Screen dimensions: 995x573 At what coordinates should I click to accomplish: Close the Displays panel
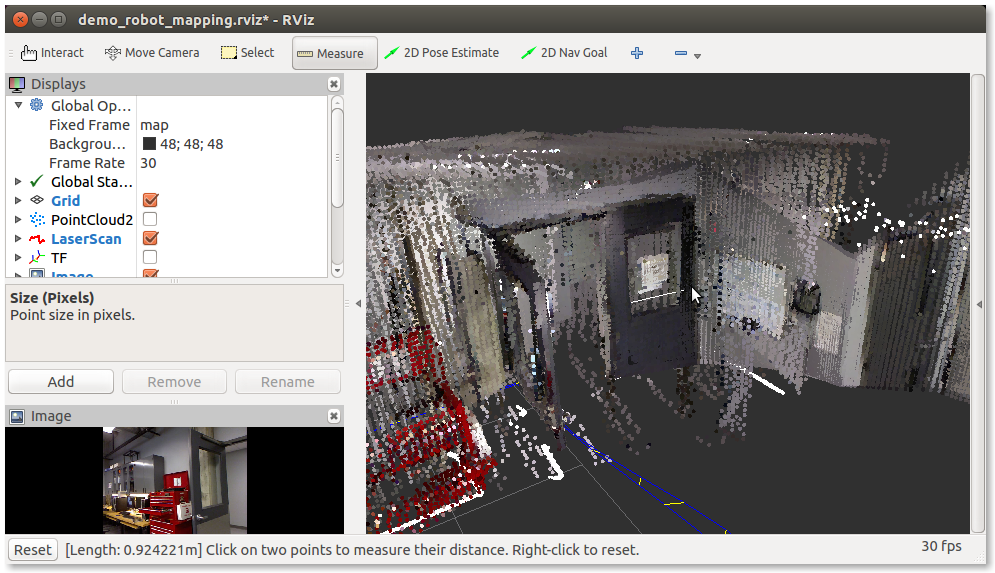pos(334,84)
